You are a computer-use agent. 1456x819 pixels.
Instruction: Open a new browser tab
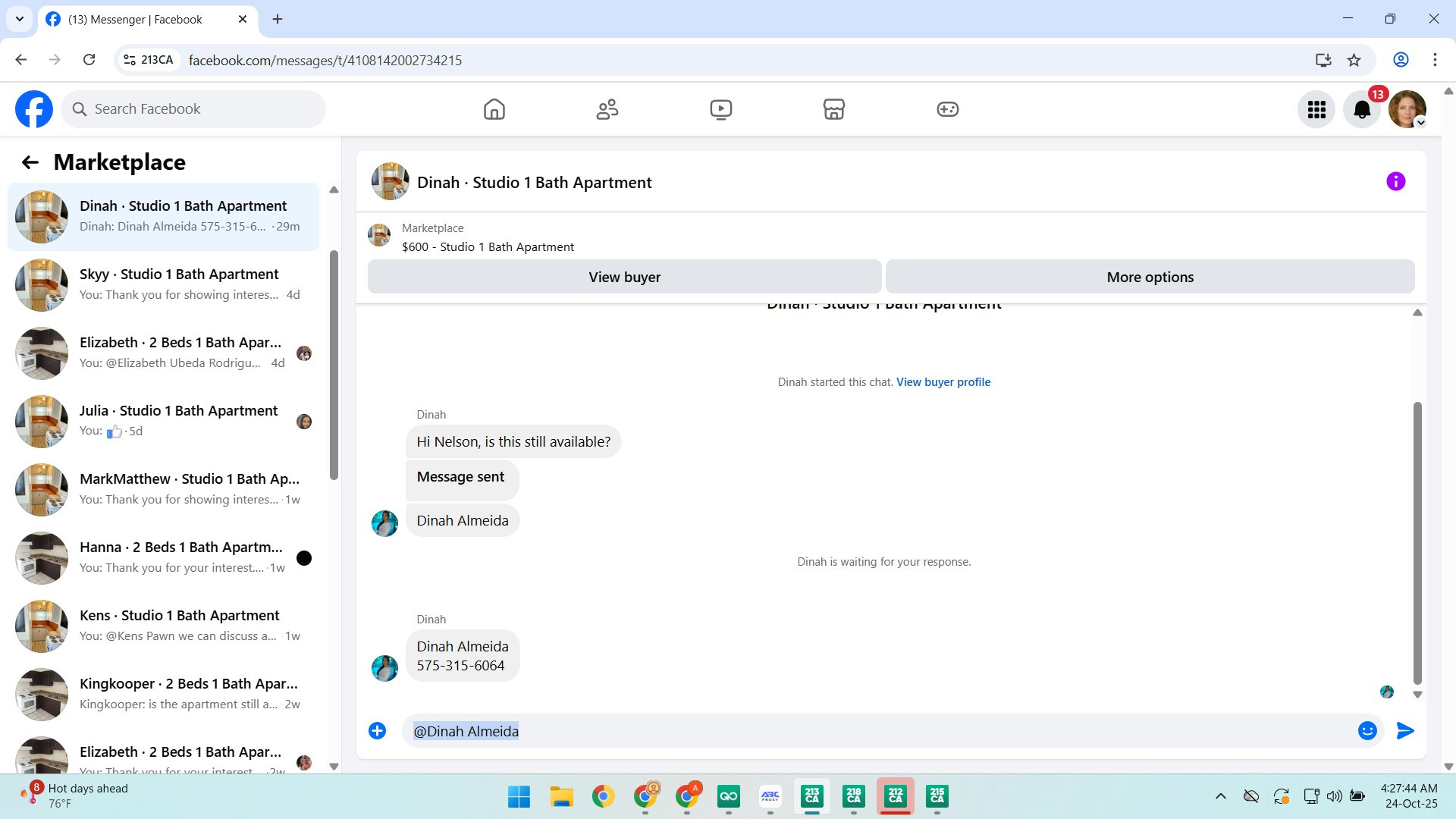pos(278,19)
